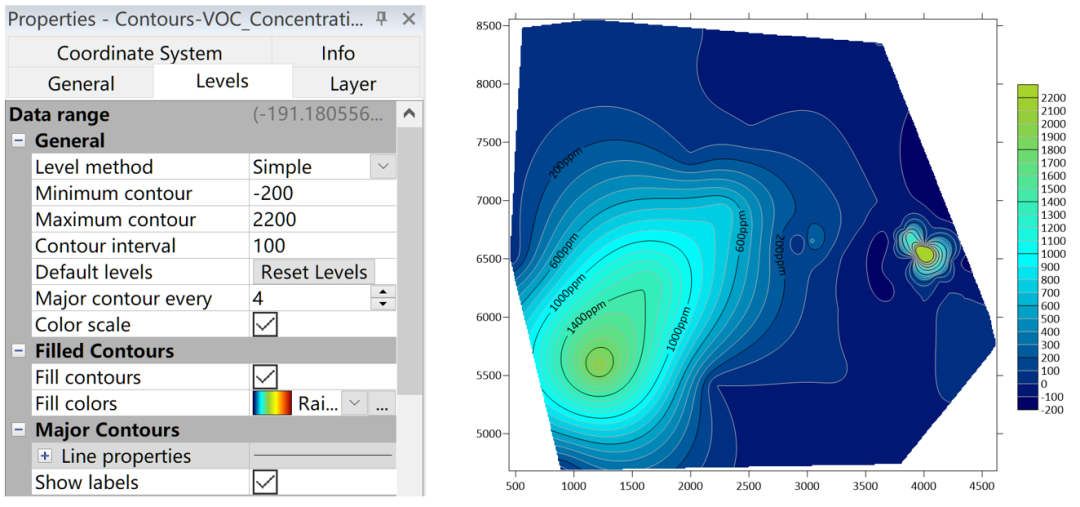
Task: Click the -200 label on the color scale
Action: tap(1053, 410)
